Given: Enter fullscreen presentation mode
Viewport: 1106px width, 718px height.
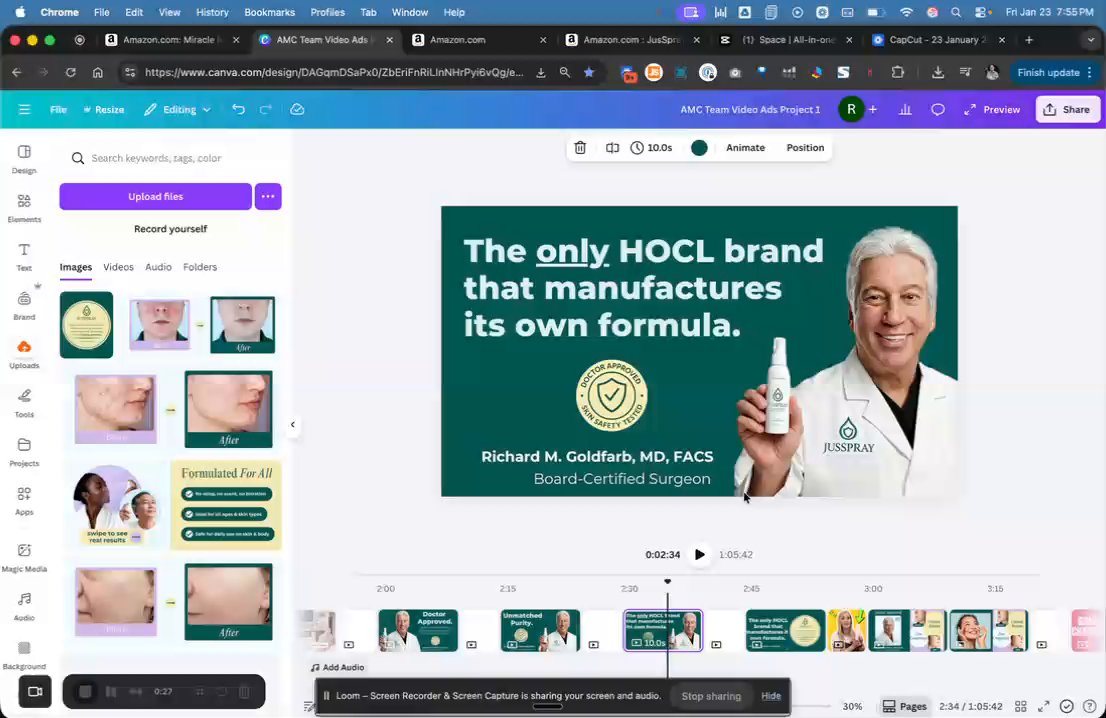Looking at the screenshot, I should (x=1044, y=706).
